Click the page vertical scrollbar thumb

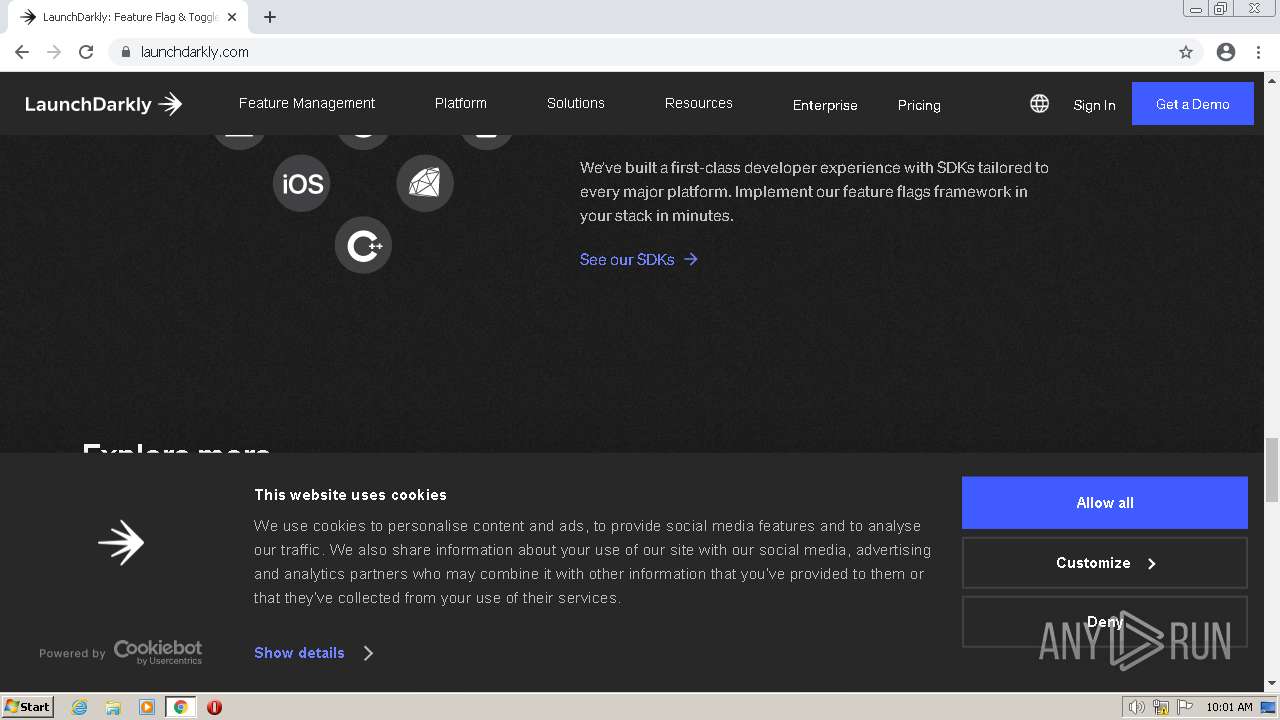1272,470
